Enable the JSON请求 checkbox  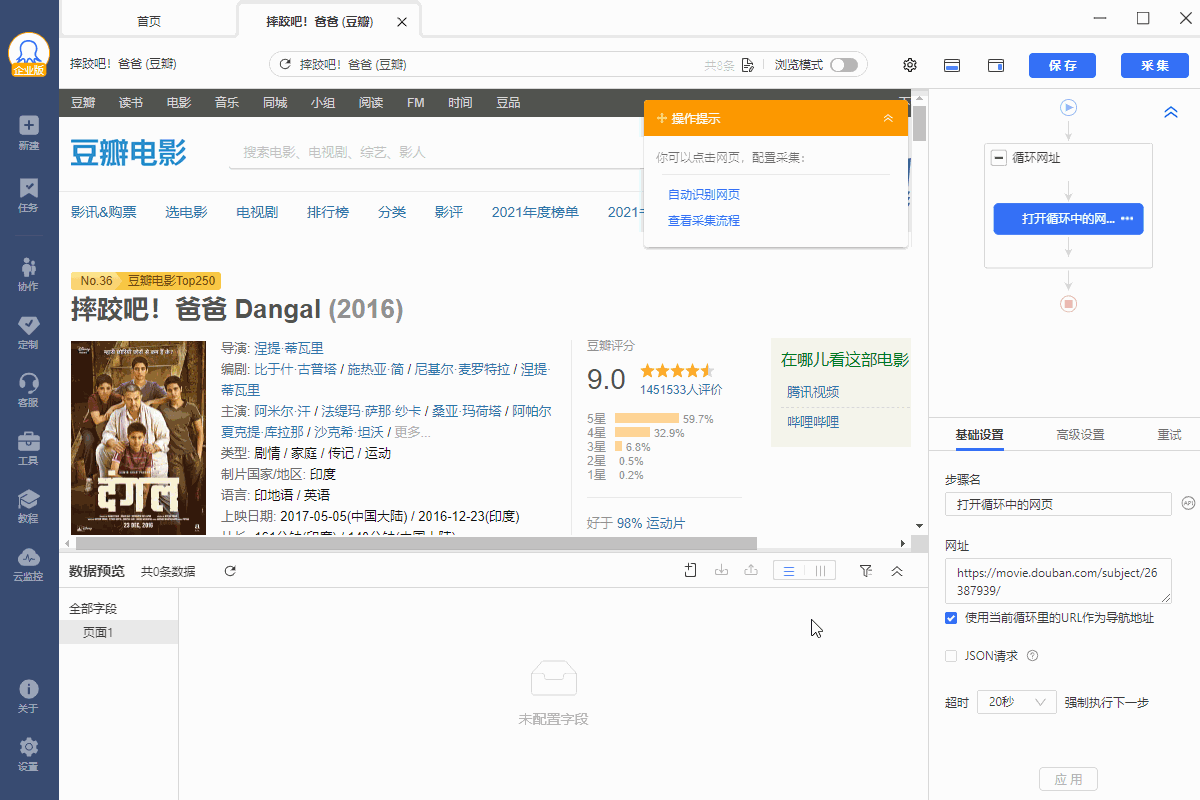click(951, 656)
